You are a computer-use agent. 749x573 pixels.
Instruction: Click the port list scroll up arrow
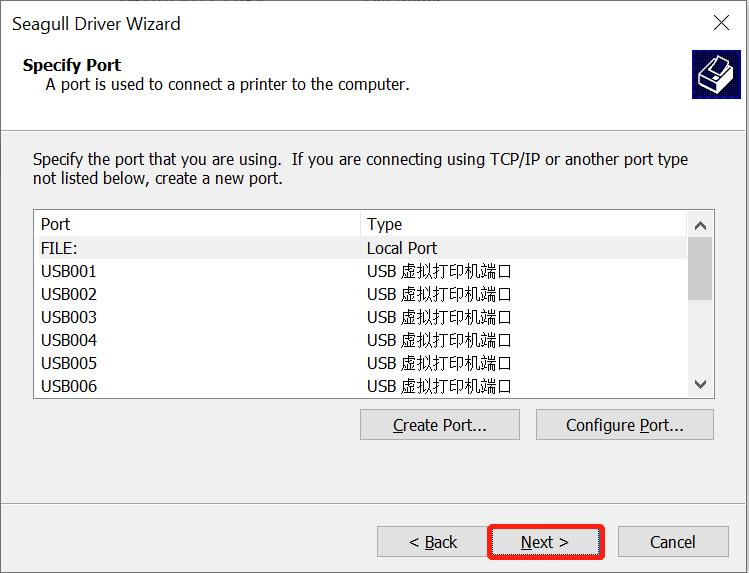[x=700, y=225]
